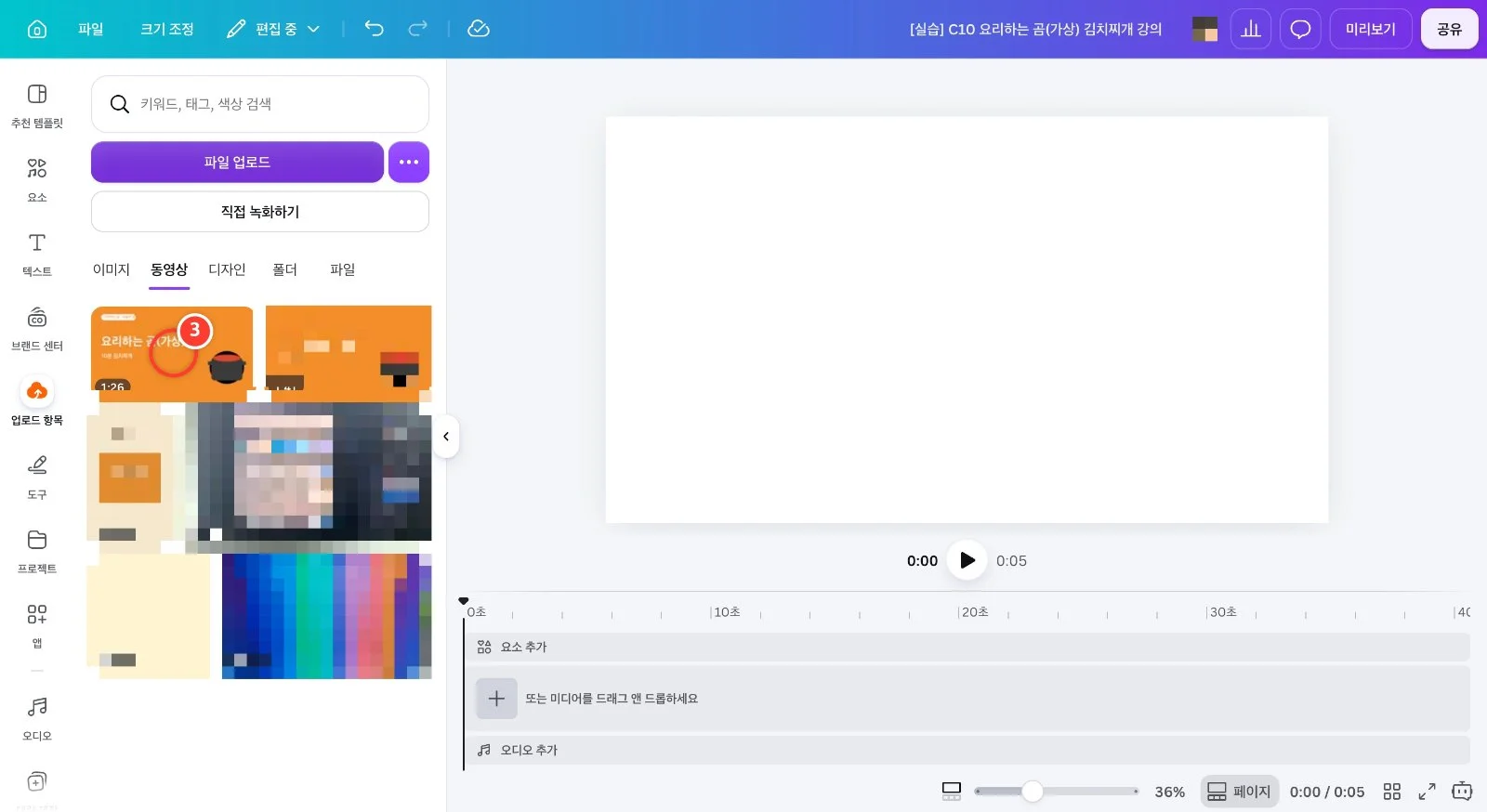The height and width of the screenshot is (812, 1487).
Task: Click the 미리보기 preview button
Action: pyautogui.click(x=1371, y=29)
